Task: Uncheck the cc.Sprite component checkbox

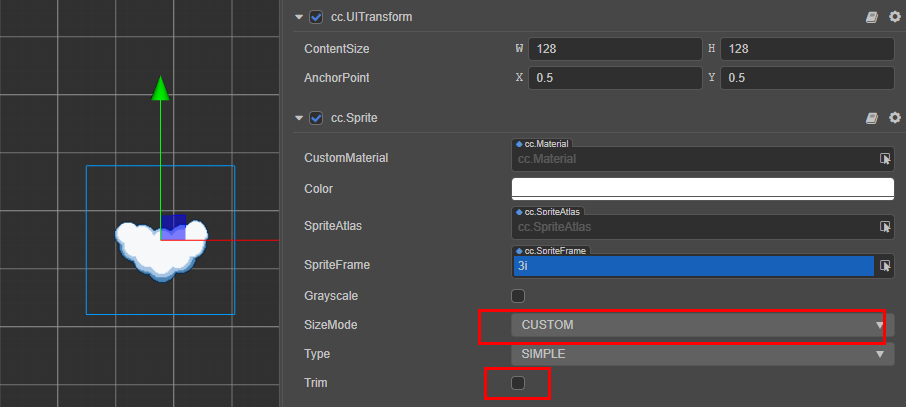Action: [x=316, y=118]
